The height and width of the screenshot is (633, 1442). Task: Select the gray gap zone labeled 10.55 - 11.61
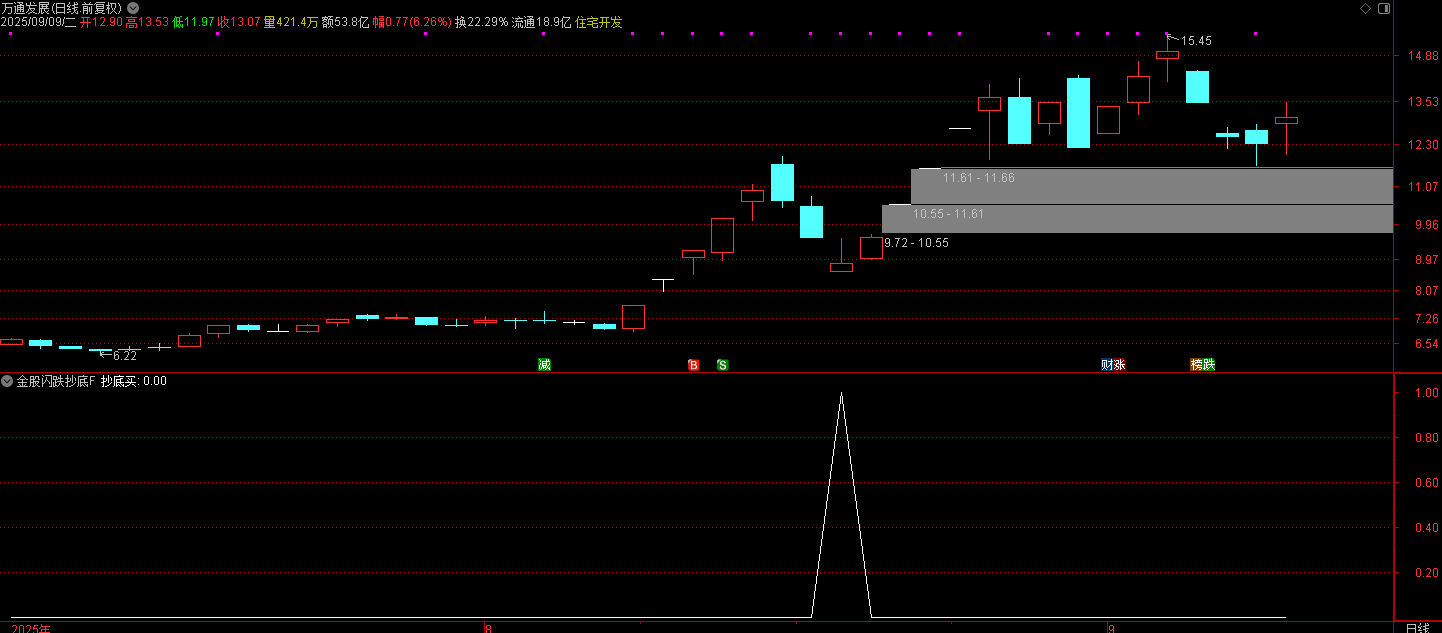point(1137,219)
